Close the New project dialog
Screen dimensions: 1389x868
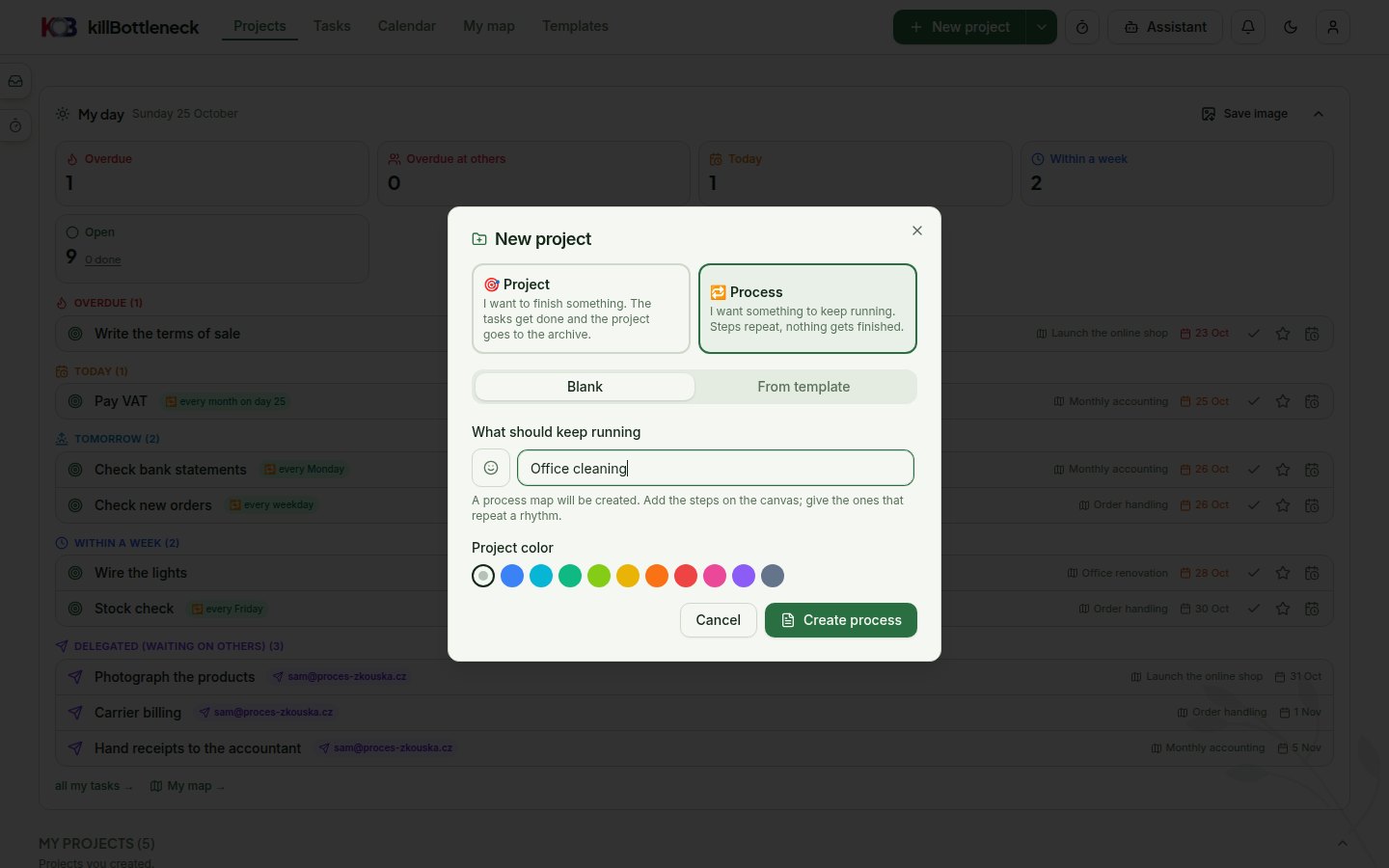(x=917, y=231)
